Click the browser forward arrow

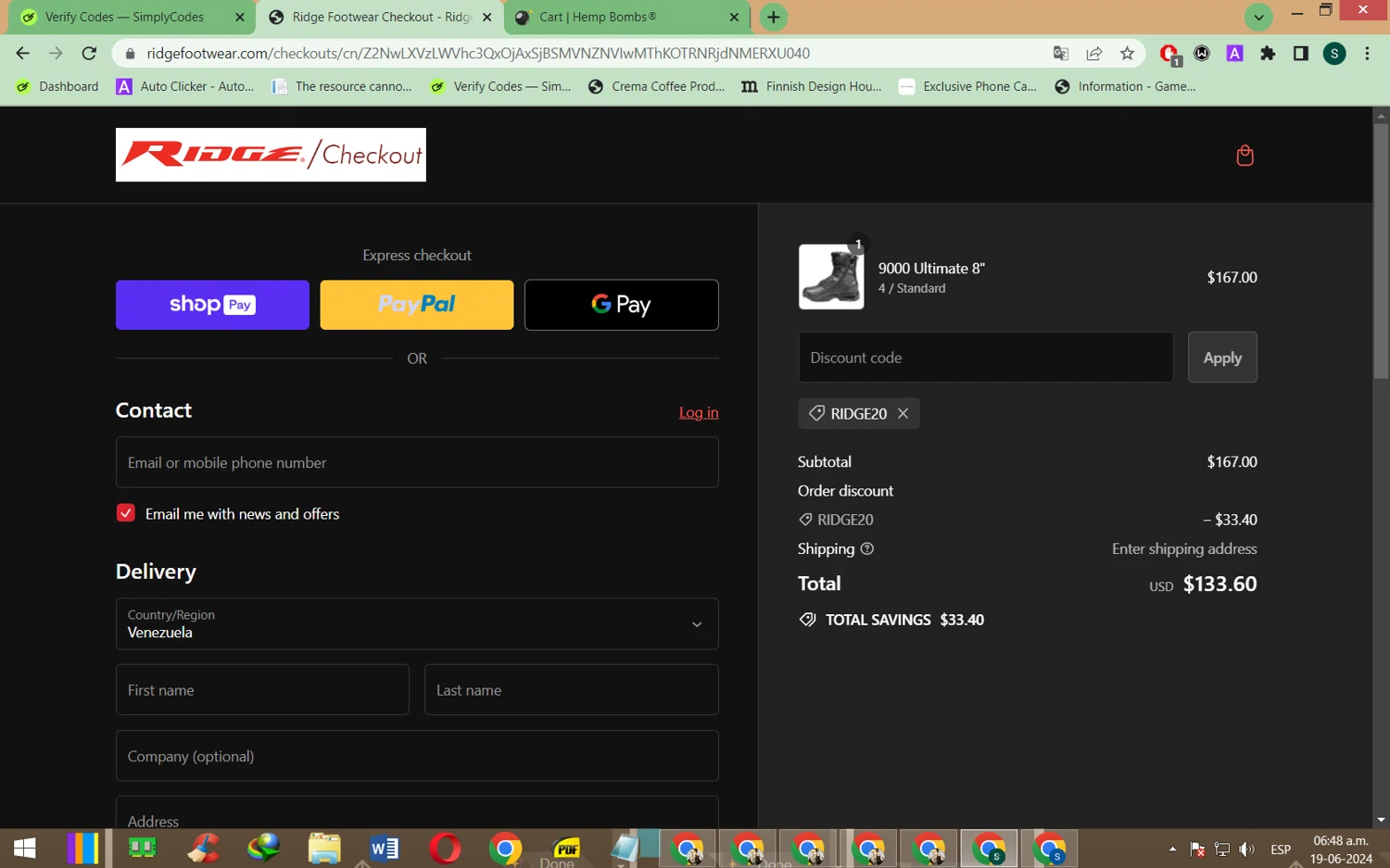pos(56,54)
